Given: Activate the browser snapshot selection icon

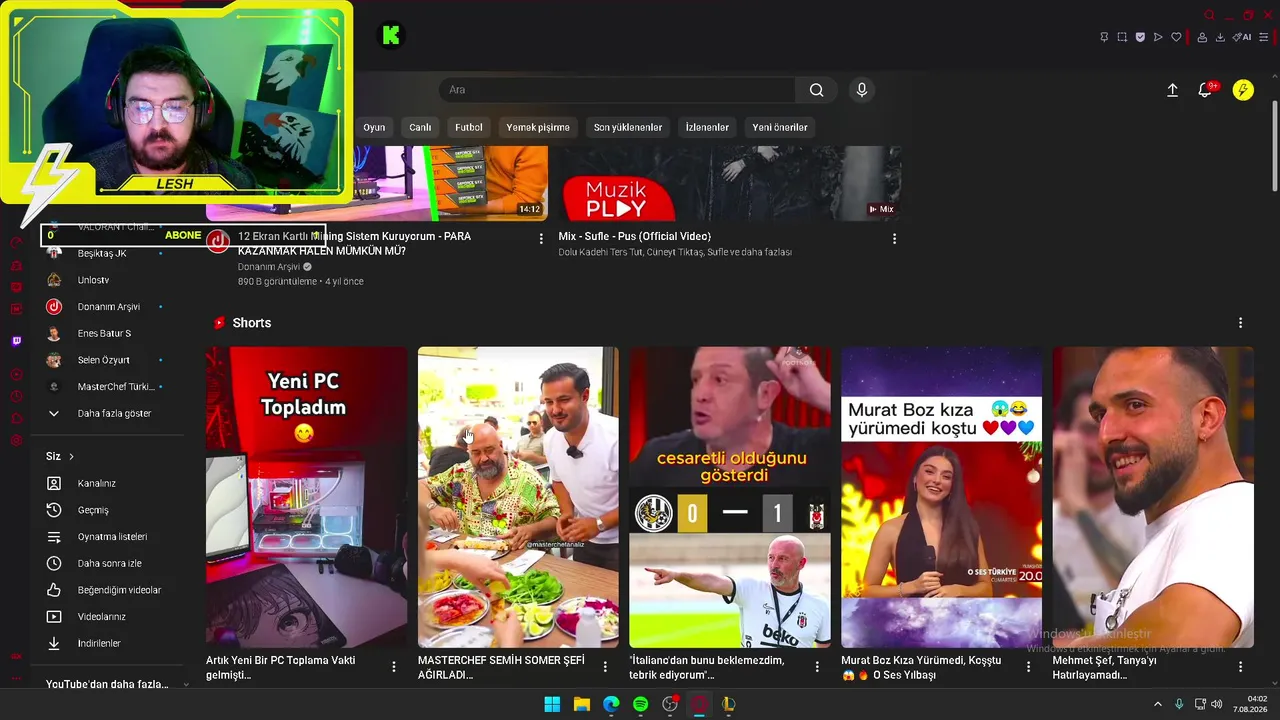Looking at the screenshot, I should pos(1122,37).
